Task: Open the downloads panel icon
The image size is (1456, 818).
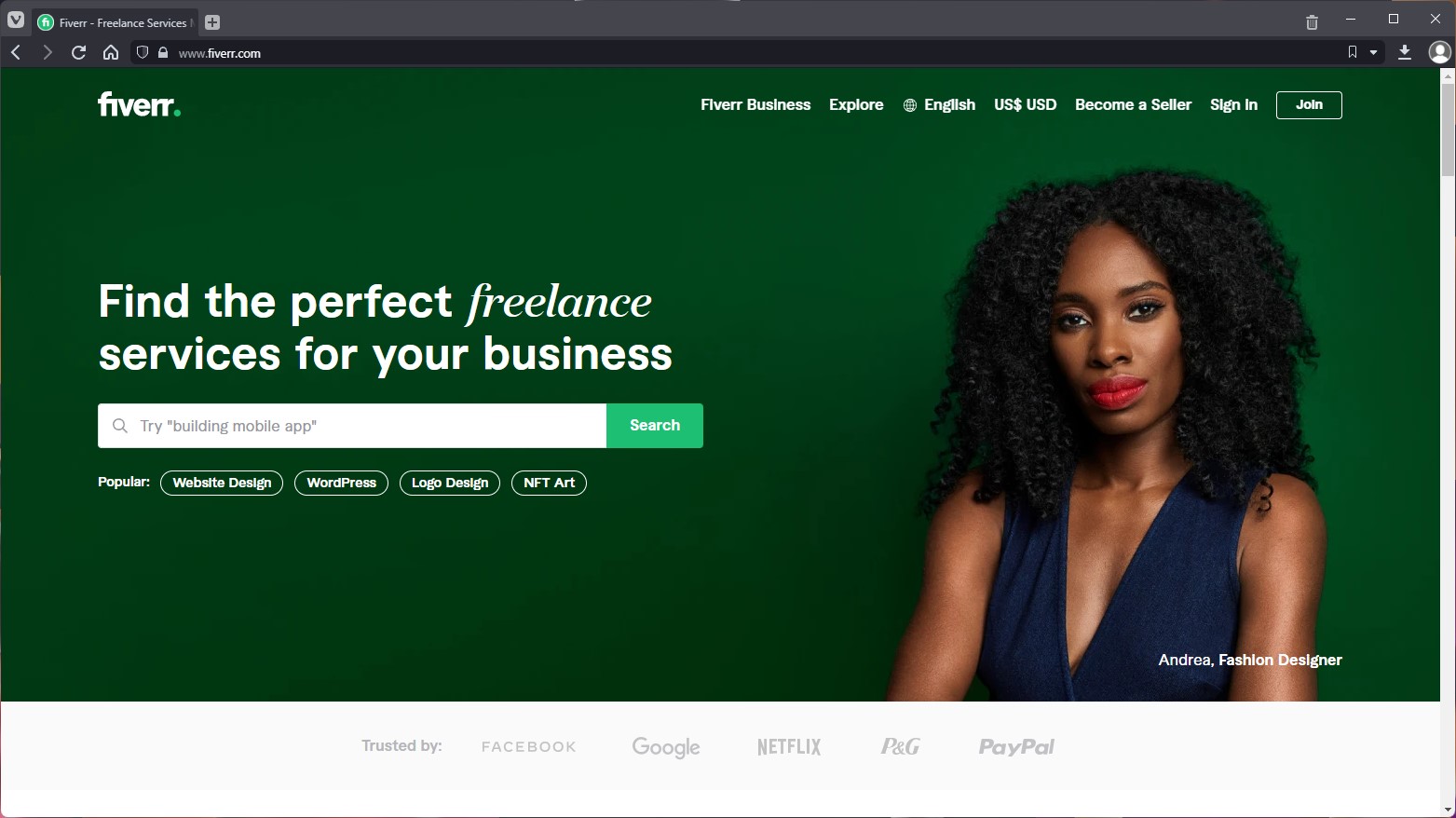Action: point(1405,52)
